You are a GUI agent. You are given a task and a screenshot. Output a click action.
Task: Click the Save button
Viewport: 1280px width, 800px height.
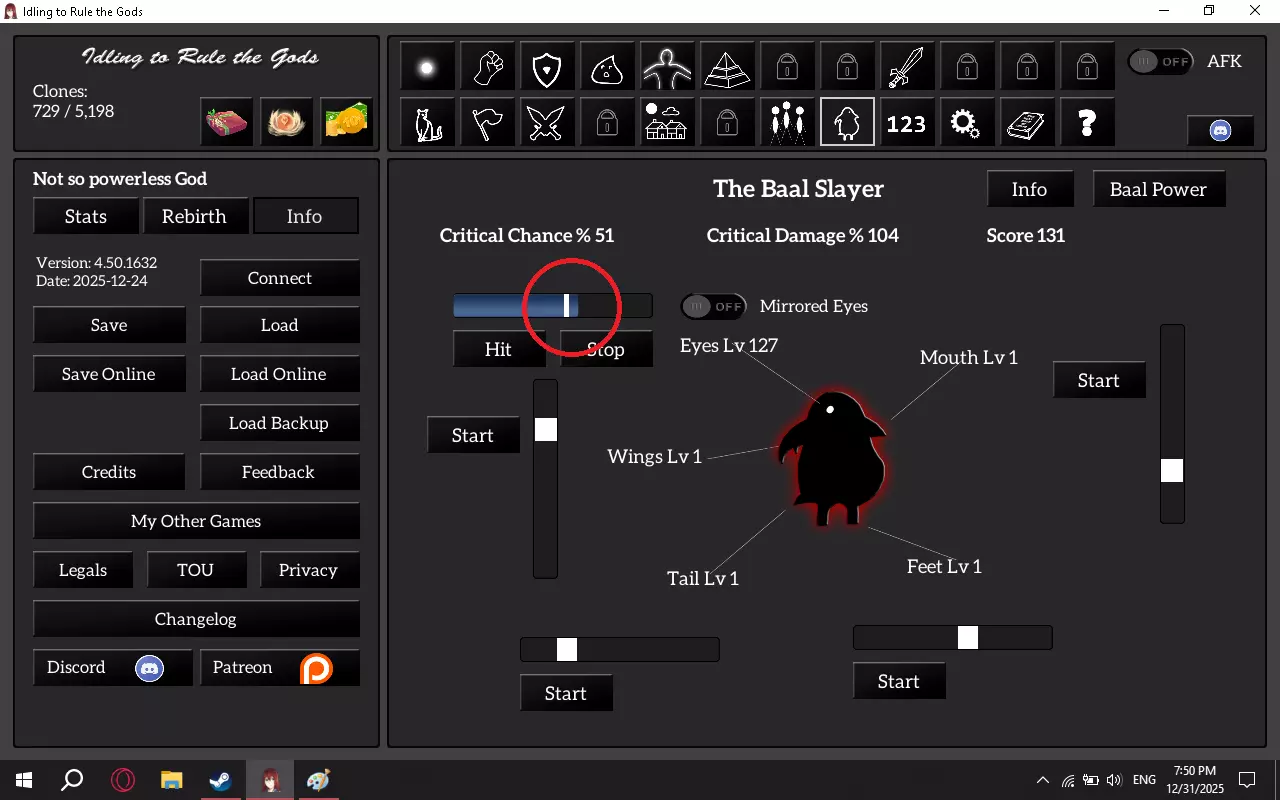pyautogui.click(x=109, y=325)
